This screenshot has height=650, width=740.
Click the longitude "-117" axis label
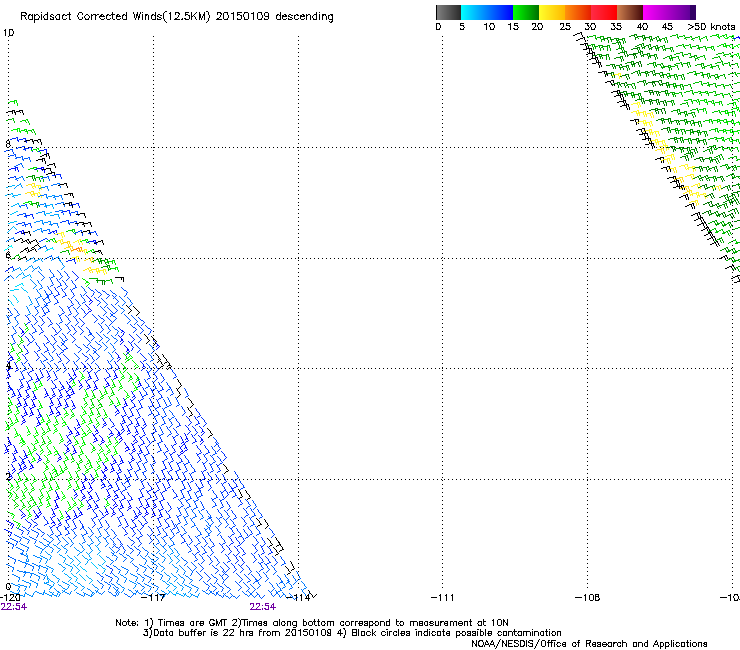point(153,598)
